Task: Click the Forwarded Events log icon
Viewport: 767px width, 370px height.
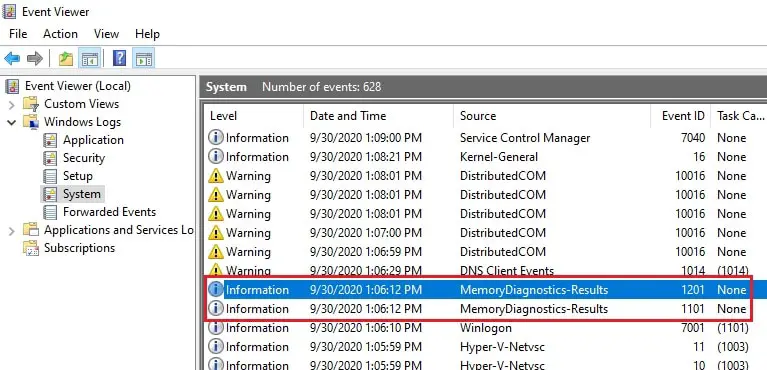Action: pyautogui.click(x=50, y=212)
